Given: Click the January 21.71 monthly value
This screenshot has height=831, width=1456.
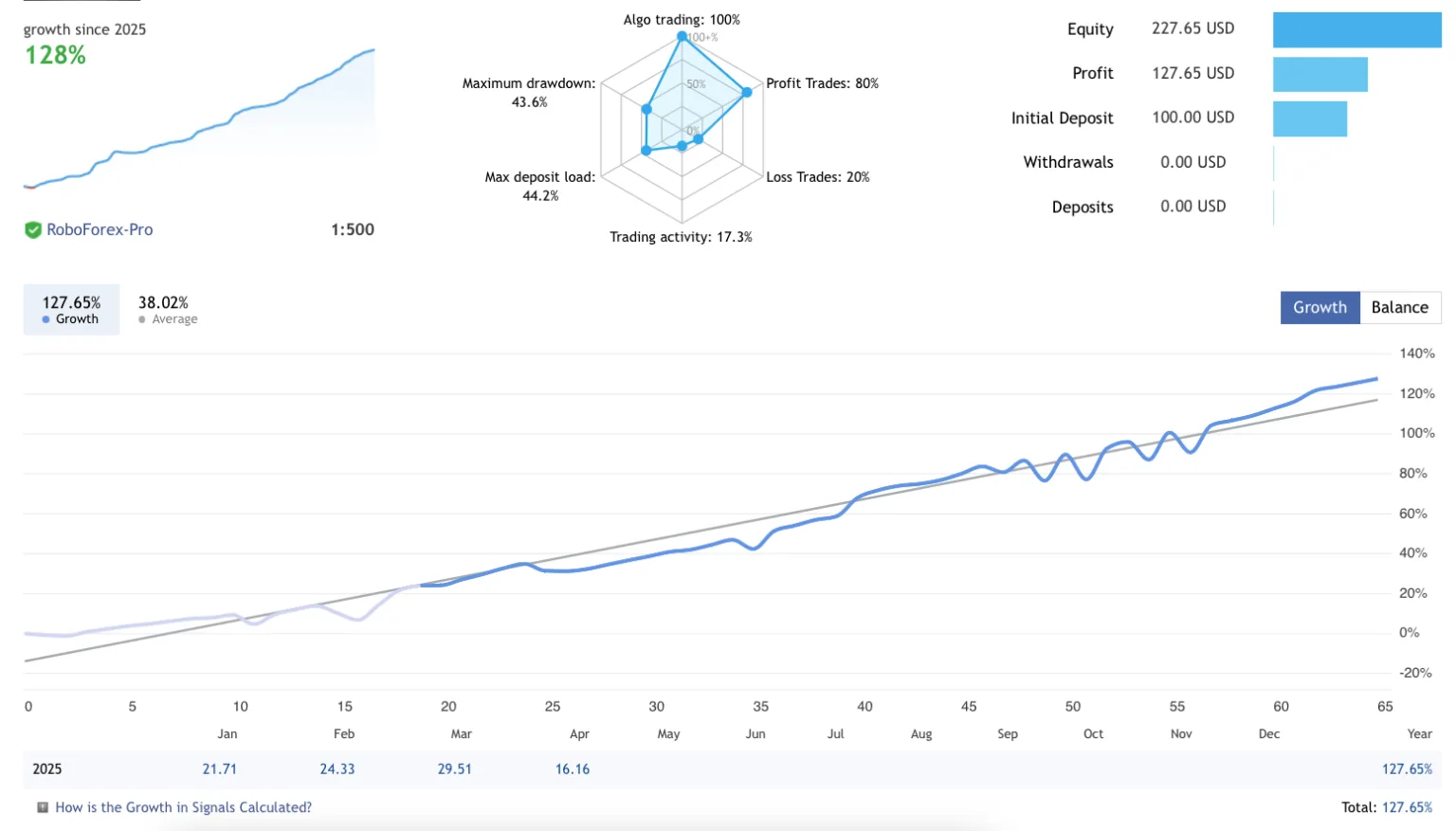Looking at the screenshot, I should 219,768.
